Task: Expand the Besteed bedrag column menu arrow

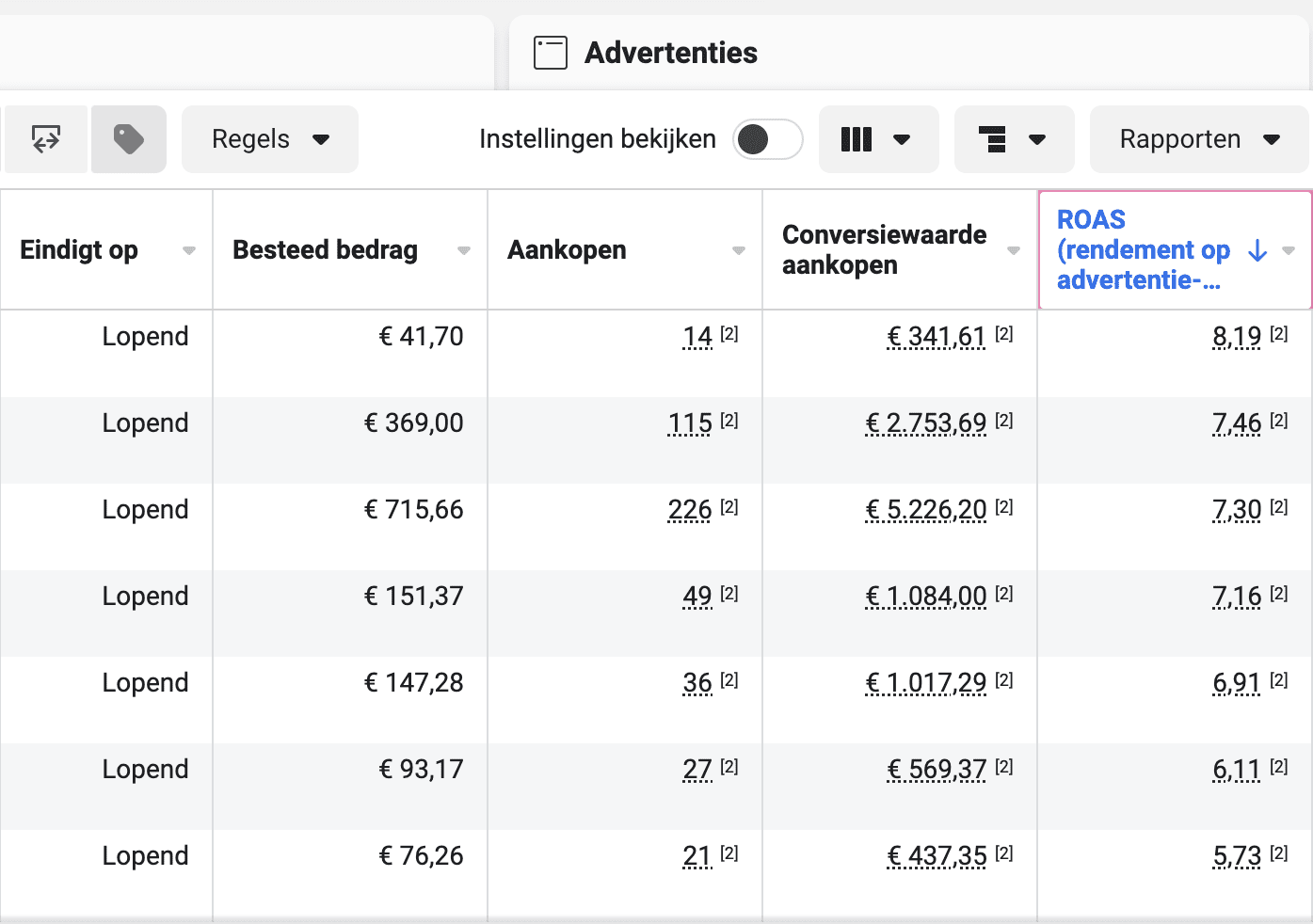Action: (x=464, y=250)
